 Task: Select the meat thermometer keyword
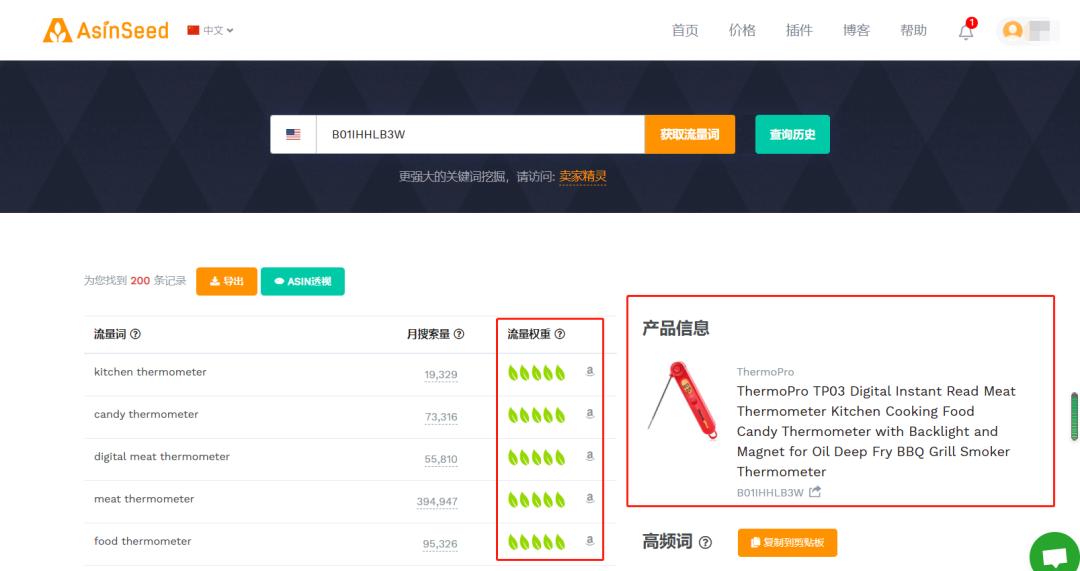(x=144, y=499)
